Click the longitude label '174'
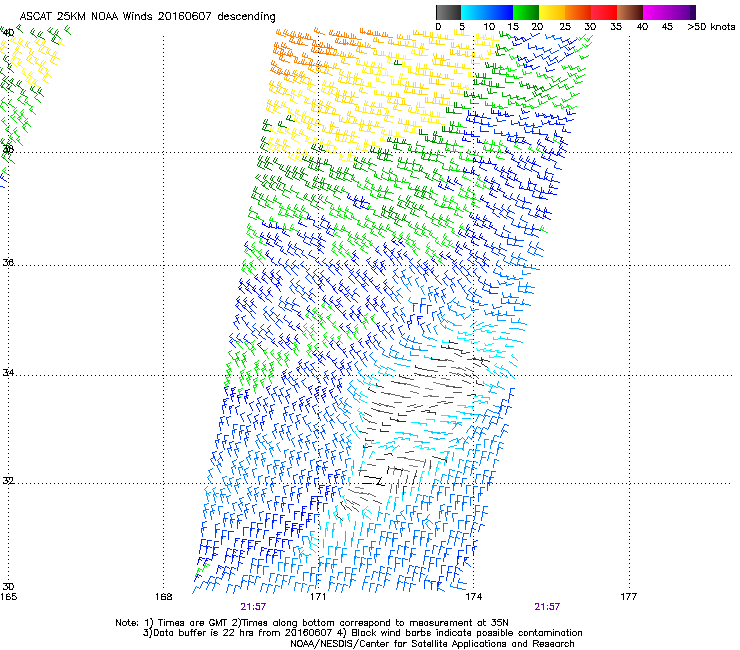Screen dimensions: 740x650 474,597
